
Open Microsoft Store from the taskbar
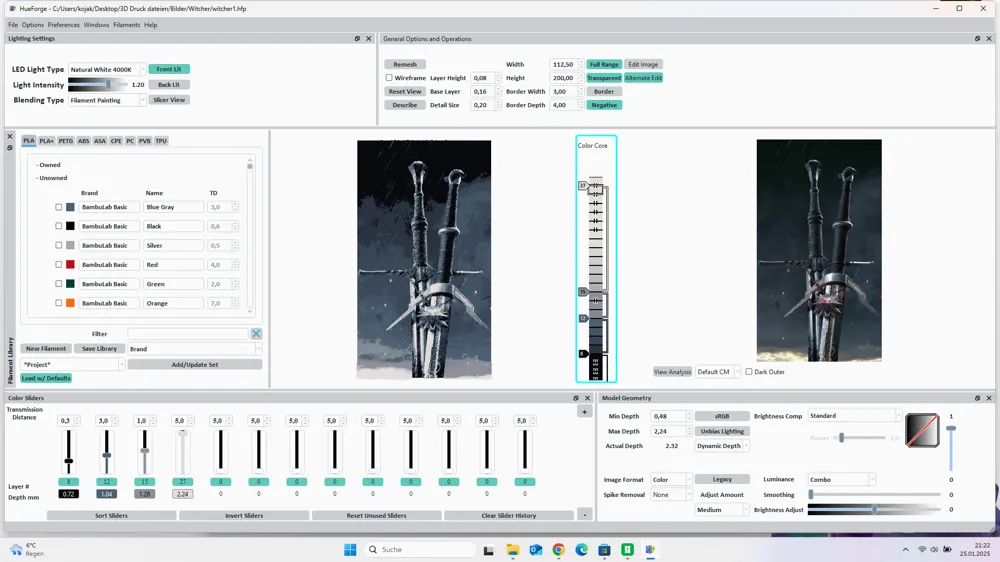pyautogui.click(x=605, y=550)
